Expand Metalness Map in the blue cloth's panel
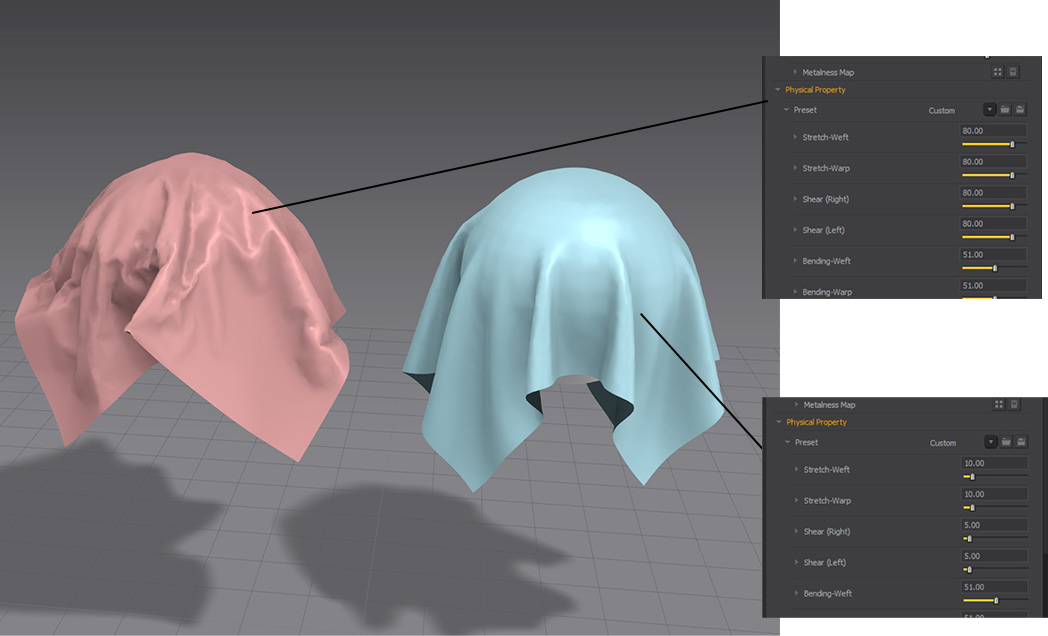 [x=797, y=405]
